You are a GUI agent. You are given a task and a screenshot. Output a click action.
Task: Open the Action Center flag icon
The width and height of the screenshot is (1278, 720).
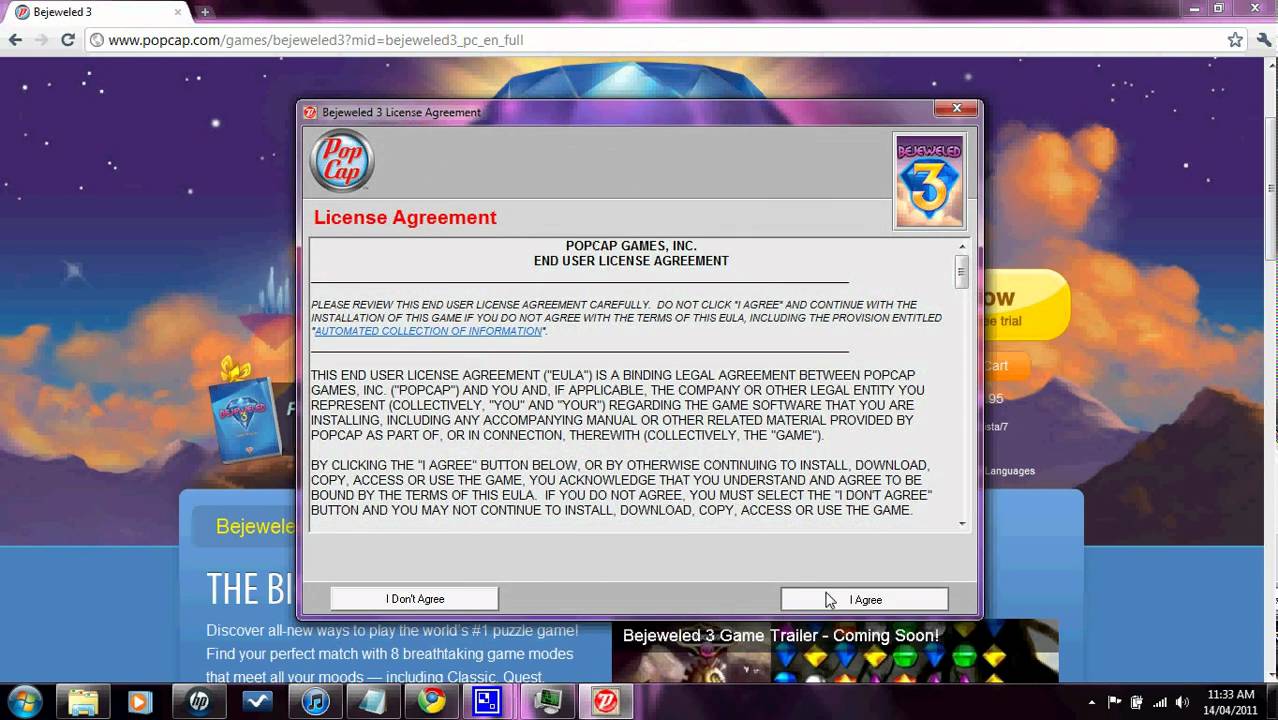pyautogui.click(x=1115, y=702)
